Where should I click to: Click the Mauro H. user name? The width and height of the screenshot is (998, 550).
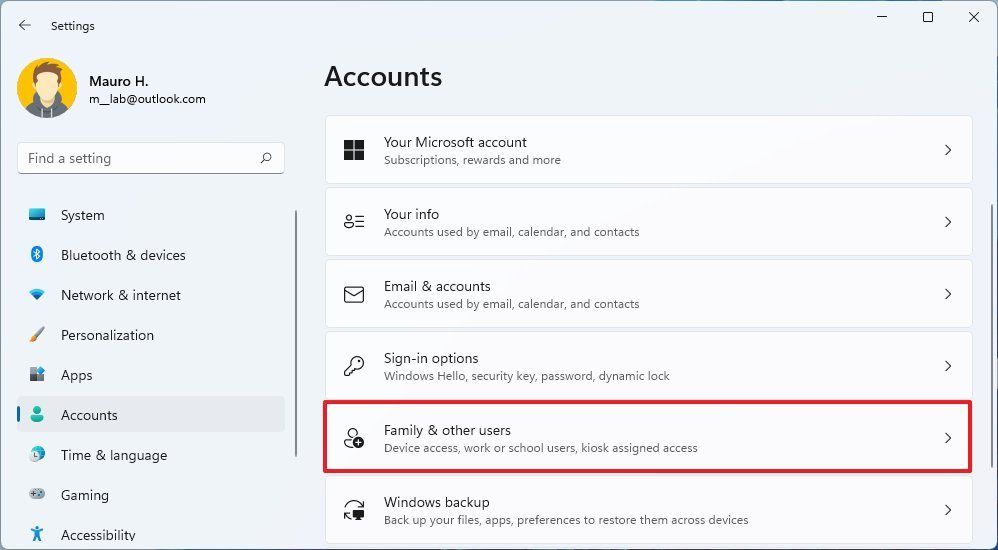pos(118,81)
